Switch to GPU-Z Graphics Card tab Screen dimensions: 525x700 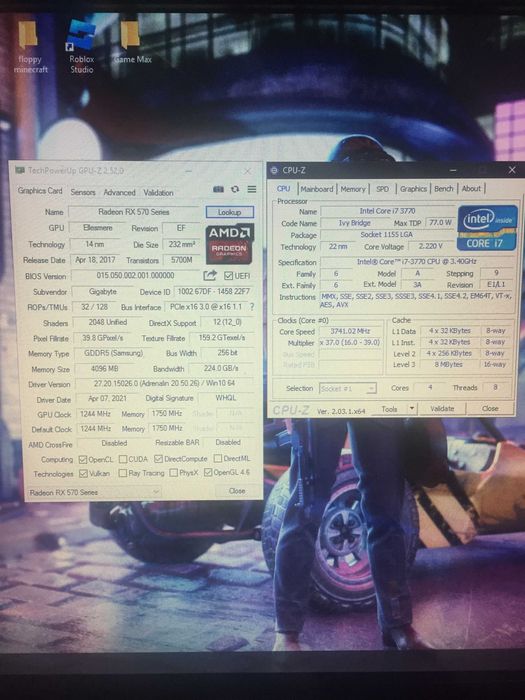[40, 191]
